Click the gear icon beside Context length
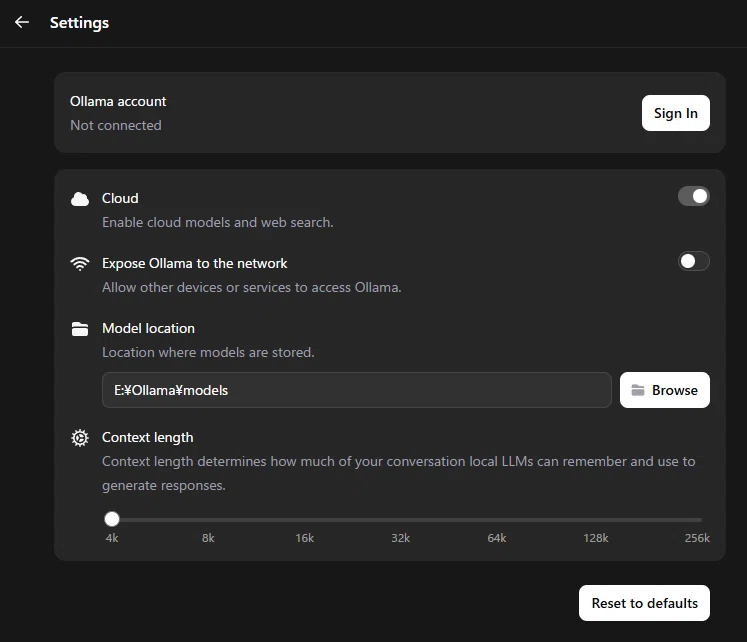 (80, 438)
